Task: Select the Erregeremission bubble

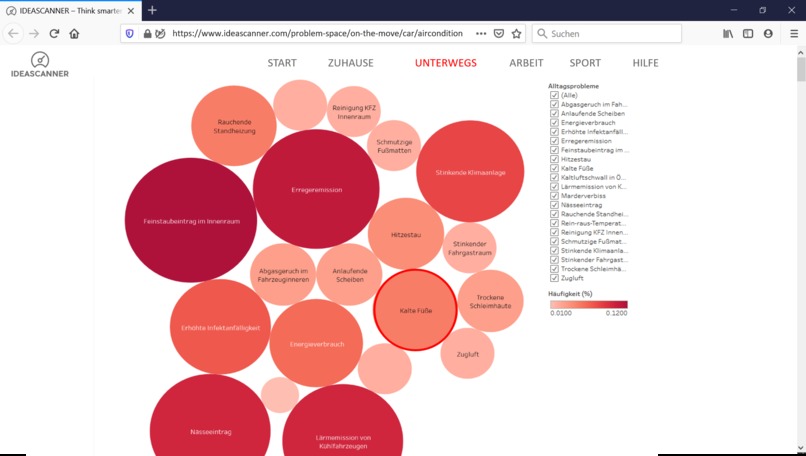Action: point(316,189)
